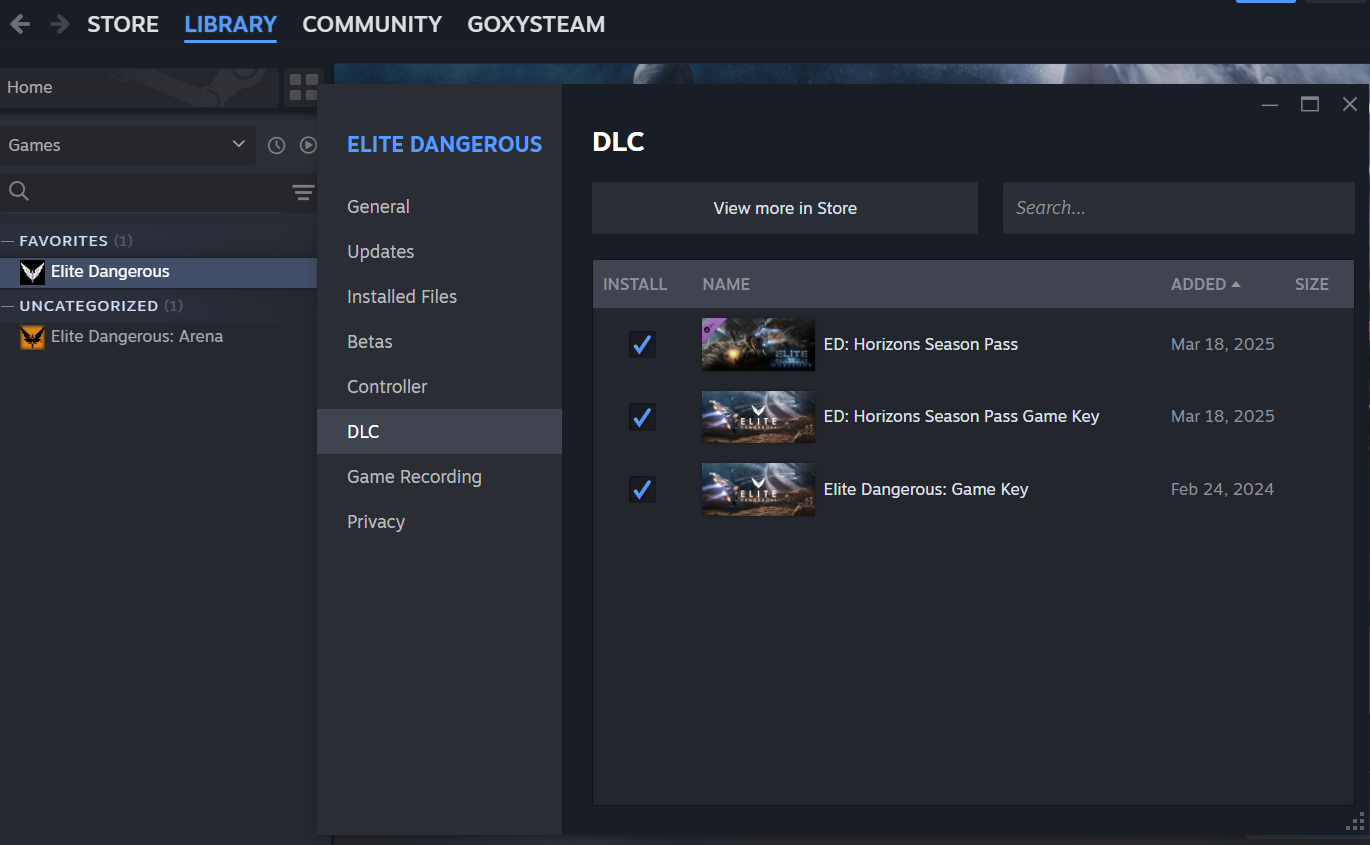This screenshot has height=845, width=1370.
Task: Close the properties dialog
Action: pos(1350,104)
